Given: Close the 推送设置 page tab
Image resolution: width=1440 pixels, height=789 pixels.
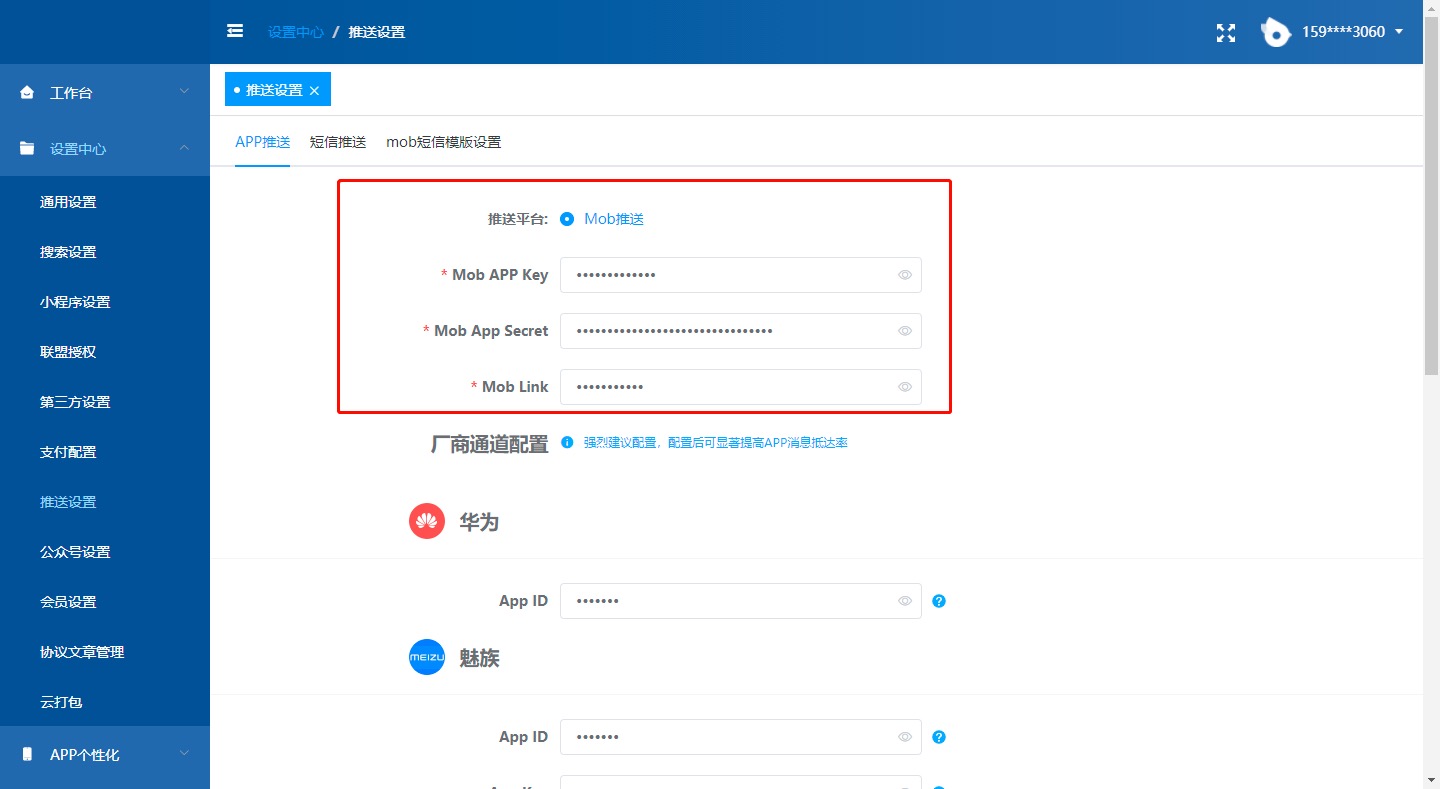Looking at the screenshot, I should pyautogui.click(x=314, y=90).
